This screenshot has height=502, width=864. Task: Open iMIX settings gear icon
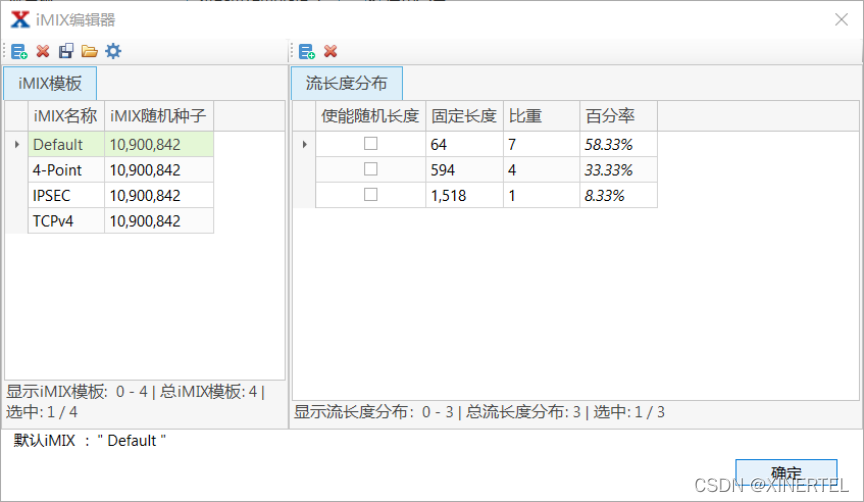click(x=113, y=51)
